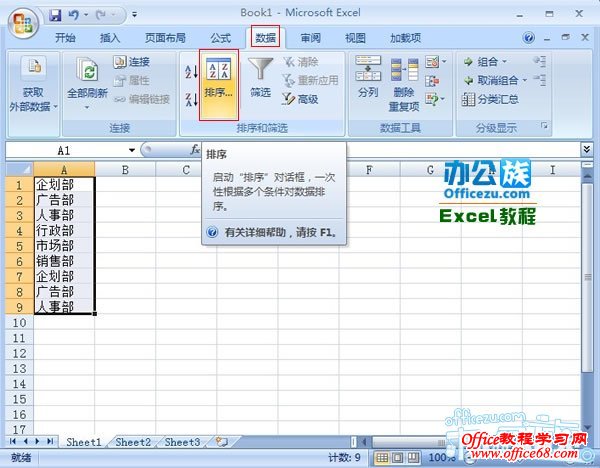The image size is (600, 468).
Task: Open the Undo history dropdown arrow
Action: pyautogui.click(x=86, y=15)
